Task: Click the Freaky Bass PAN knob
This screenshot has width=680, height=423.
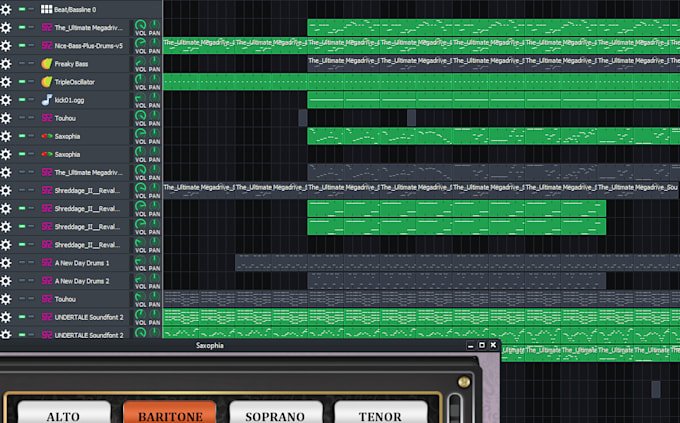Action: 154,61
